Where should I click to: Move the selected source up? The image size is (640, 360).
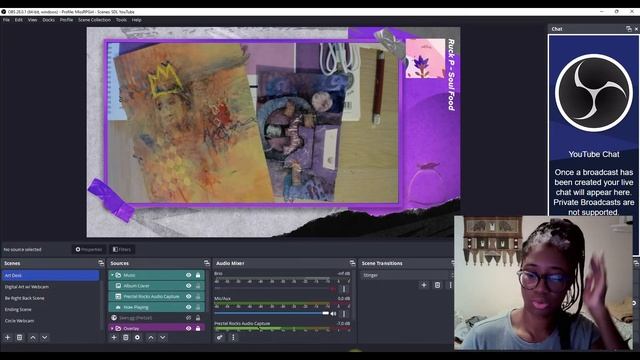(151, 338)
